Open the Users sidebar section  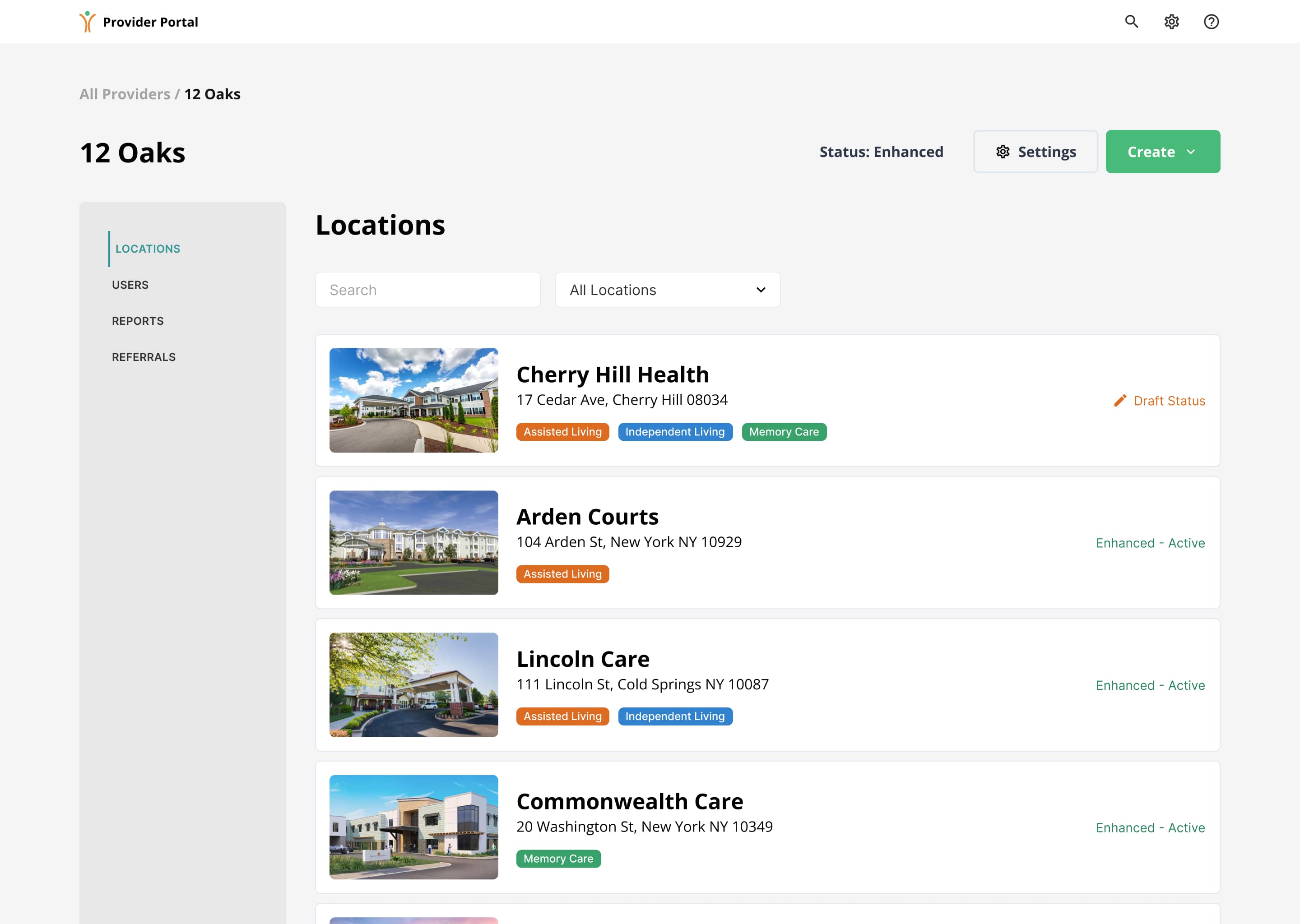[x=130, y=285]
